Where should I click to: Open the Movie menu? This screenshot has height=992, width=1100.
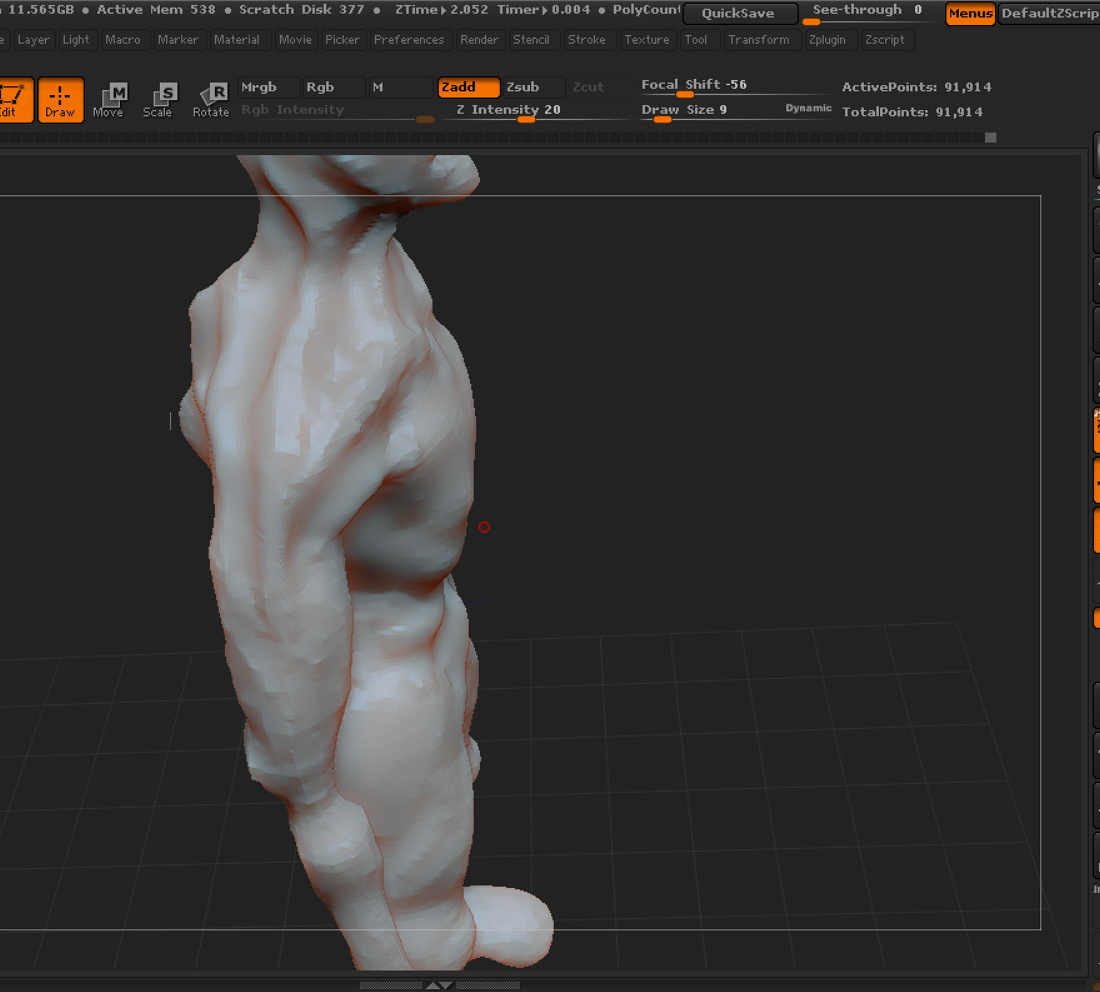pos(295,40)
